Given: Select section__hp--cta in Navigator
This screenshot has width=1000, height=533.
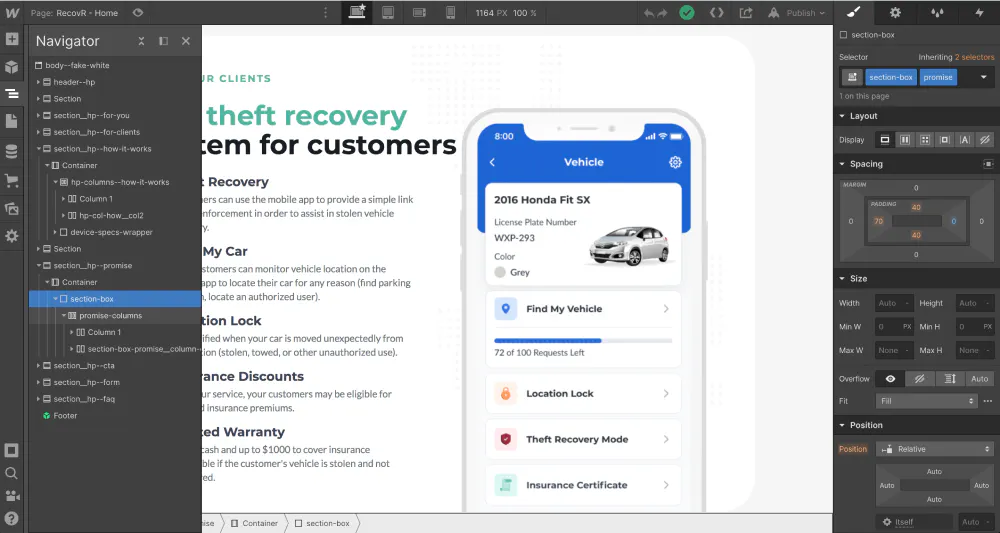Looking at the screenshot, I should [x=84, y=365].
